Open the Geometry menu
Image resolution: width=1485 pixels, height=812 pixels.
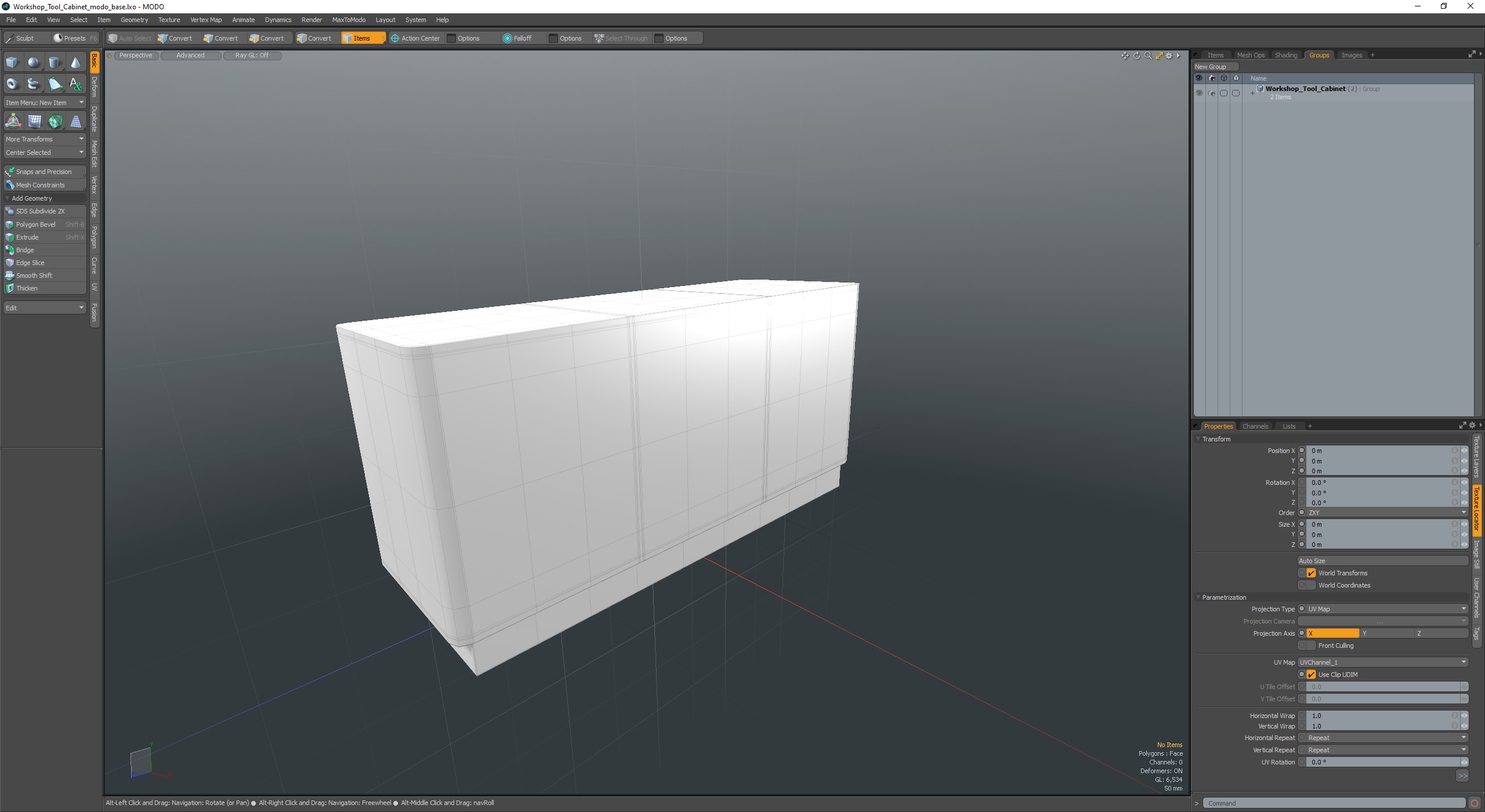(134, 20)
